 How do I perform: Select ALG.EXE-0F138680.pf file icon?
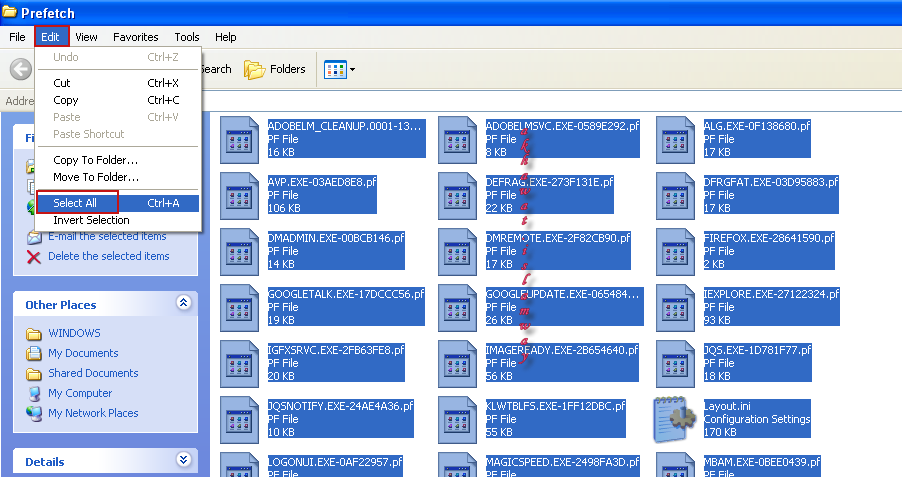click(675, 140)
